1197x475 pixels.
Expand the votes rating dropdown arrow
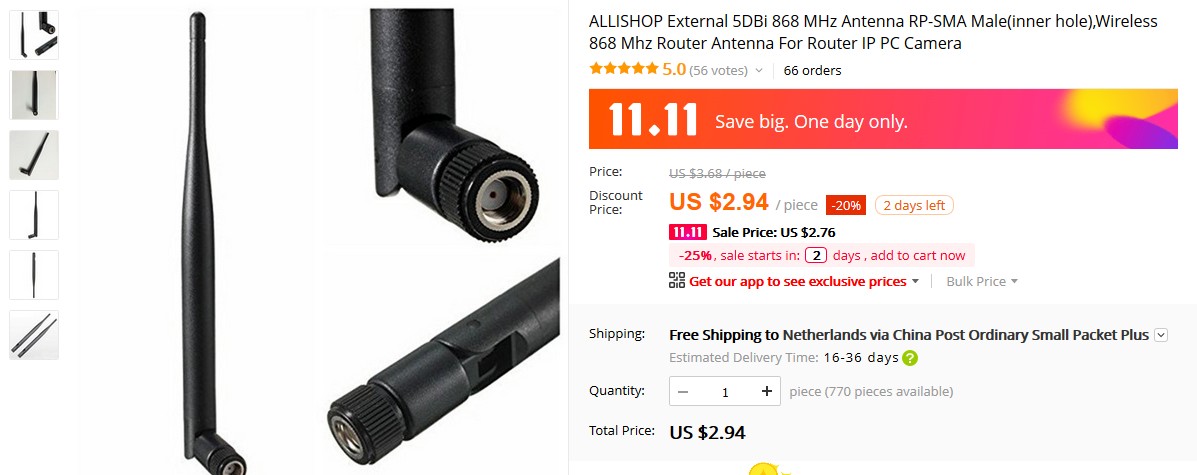point(759,70)
